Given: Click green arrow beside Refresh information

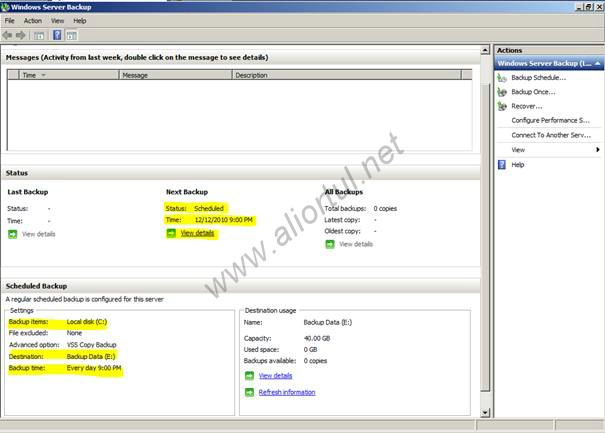Looking at the screenshot, I should 250,392.
